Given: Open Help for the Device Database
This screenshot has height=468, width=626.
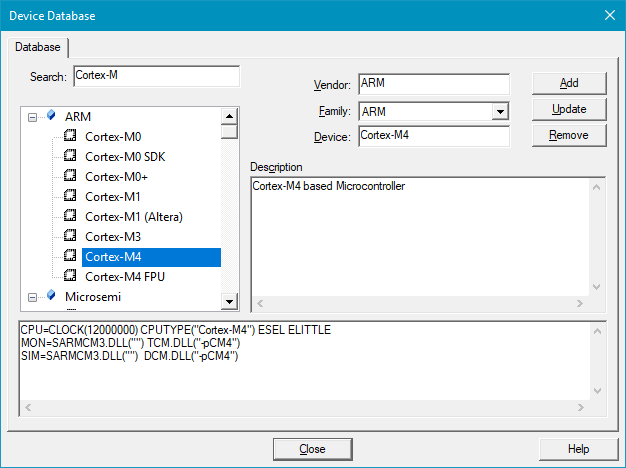Looking at the screenshot, I should (x=578, y=449).
